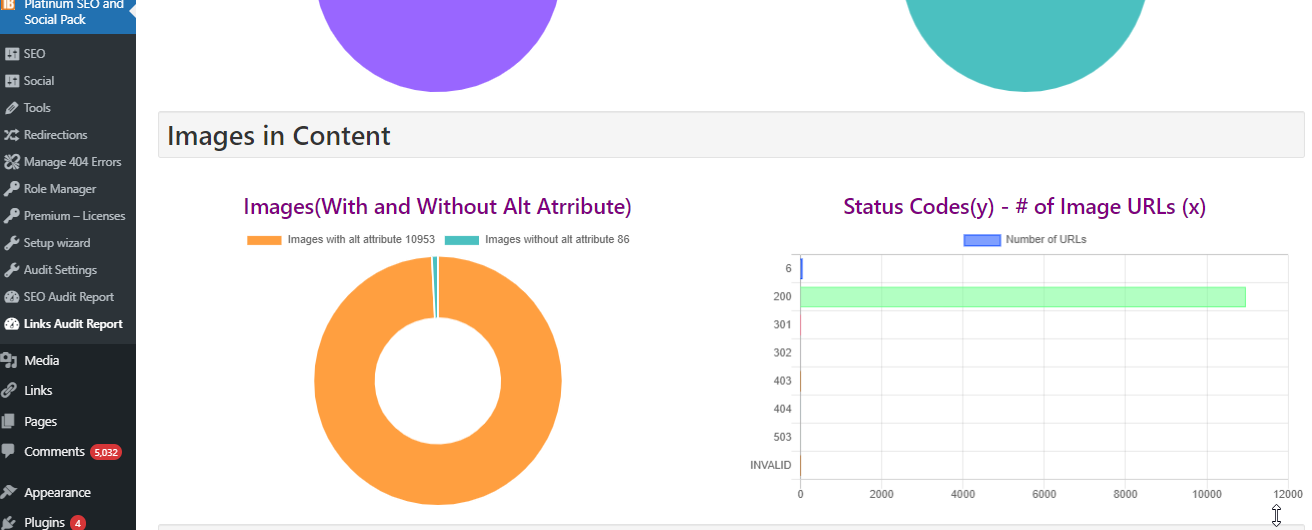Open Audit Settings
The height and width of the screenshot is (530, 1312).
[x=61, y=270]
